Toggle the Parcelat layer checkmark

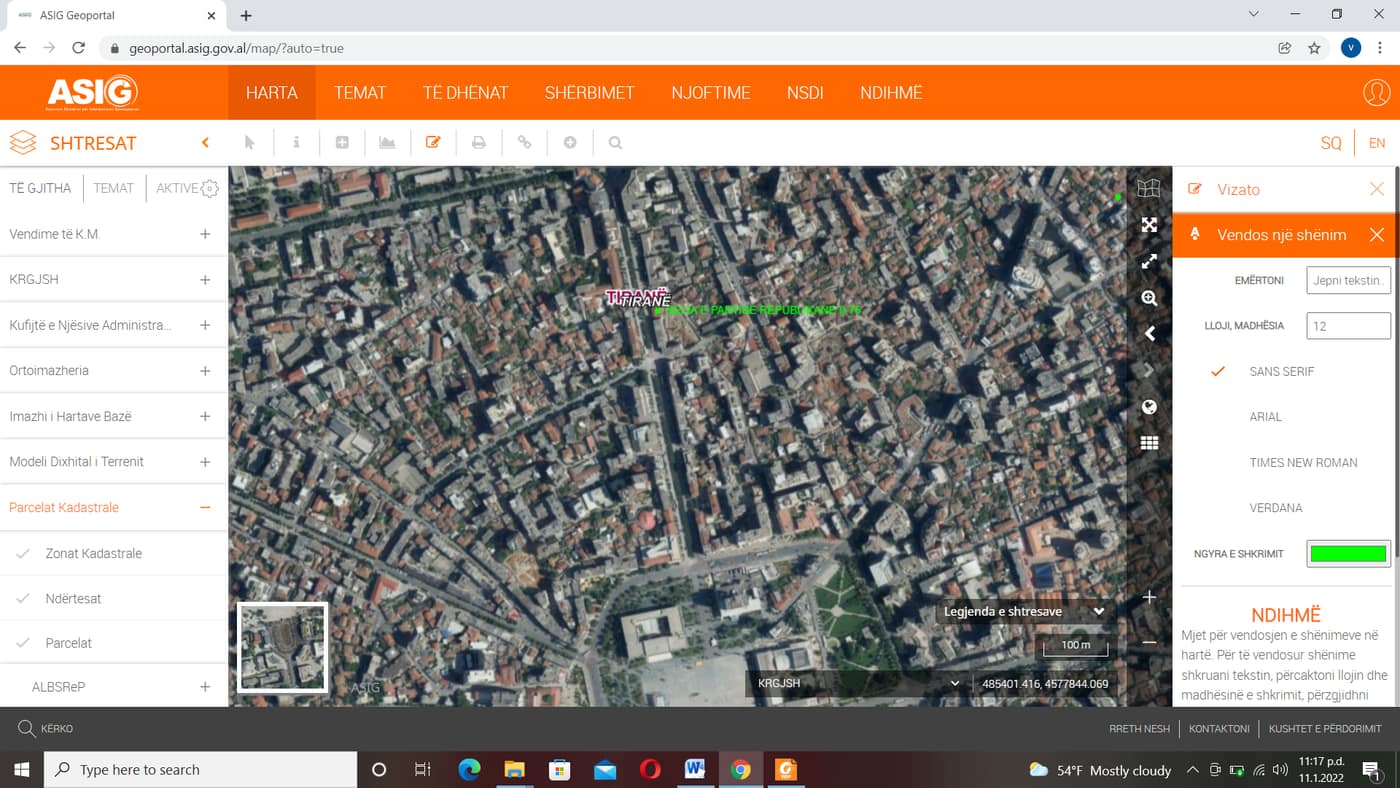(x=23, y=643)
